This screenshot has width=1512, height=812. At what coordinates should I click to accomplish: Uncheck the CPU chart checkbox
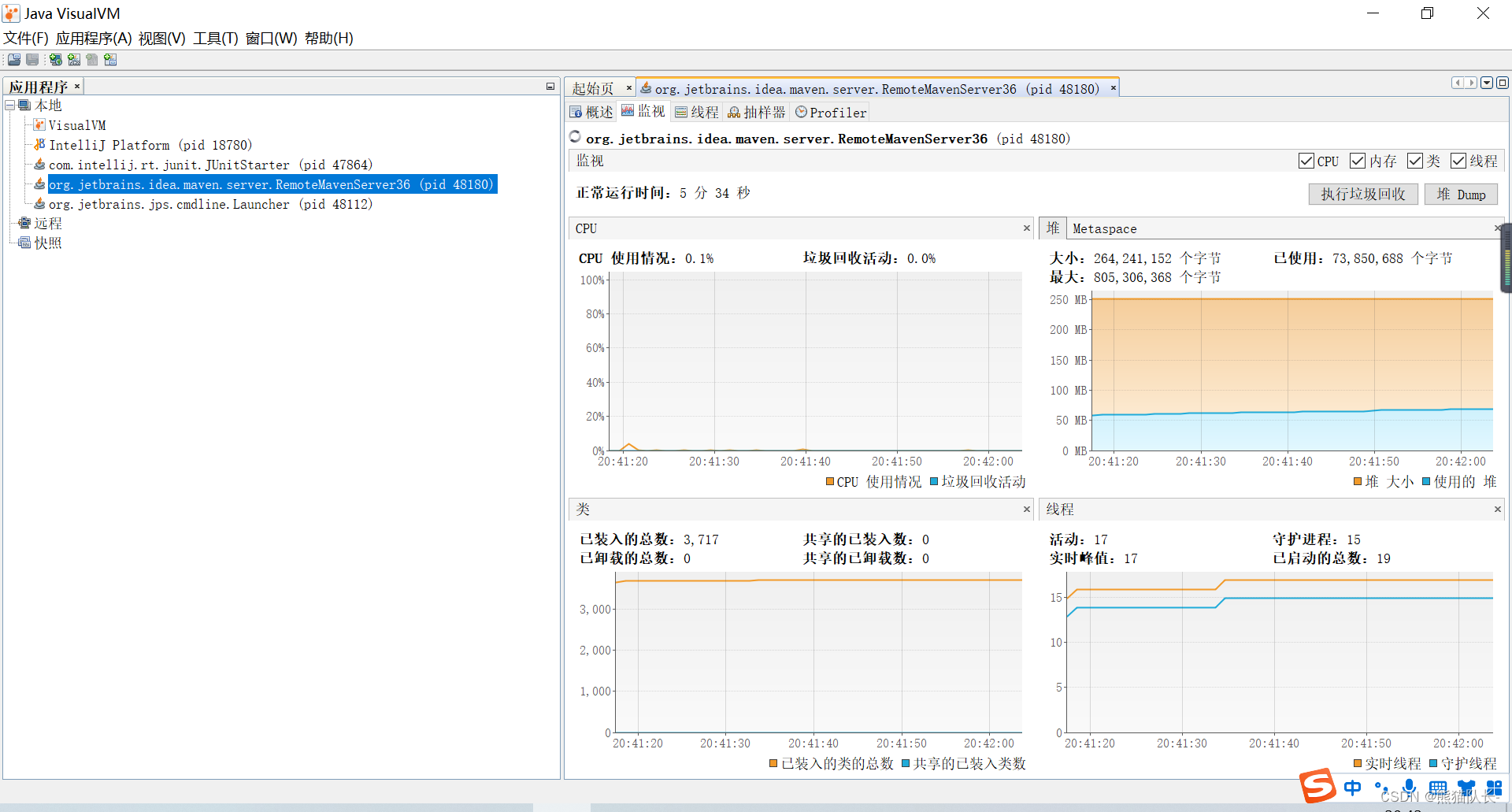point(1306,161)
